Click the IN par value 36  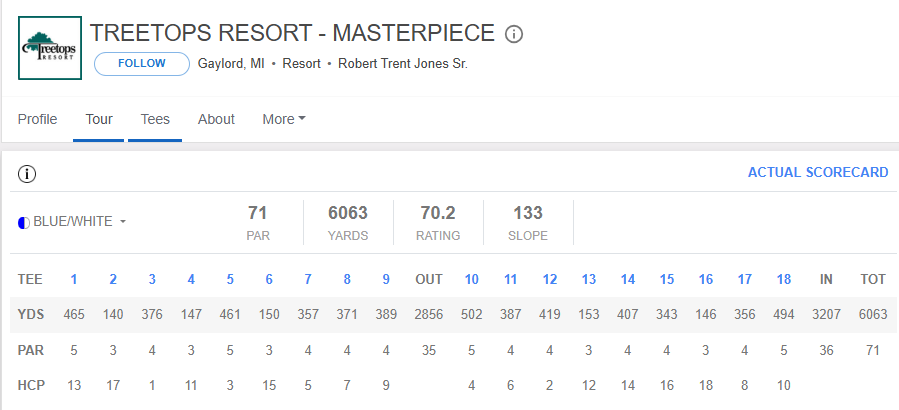[826, 350]
